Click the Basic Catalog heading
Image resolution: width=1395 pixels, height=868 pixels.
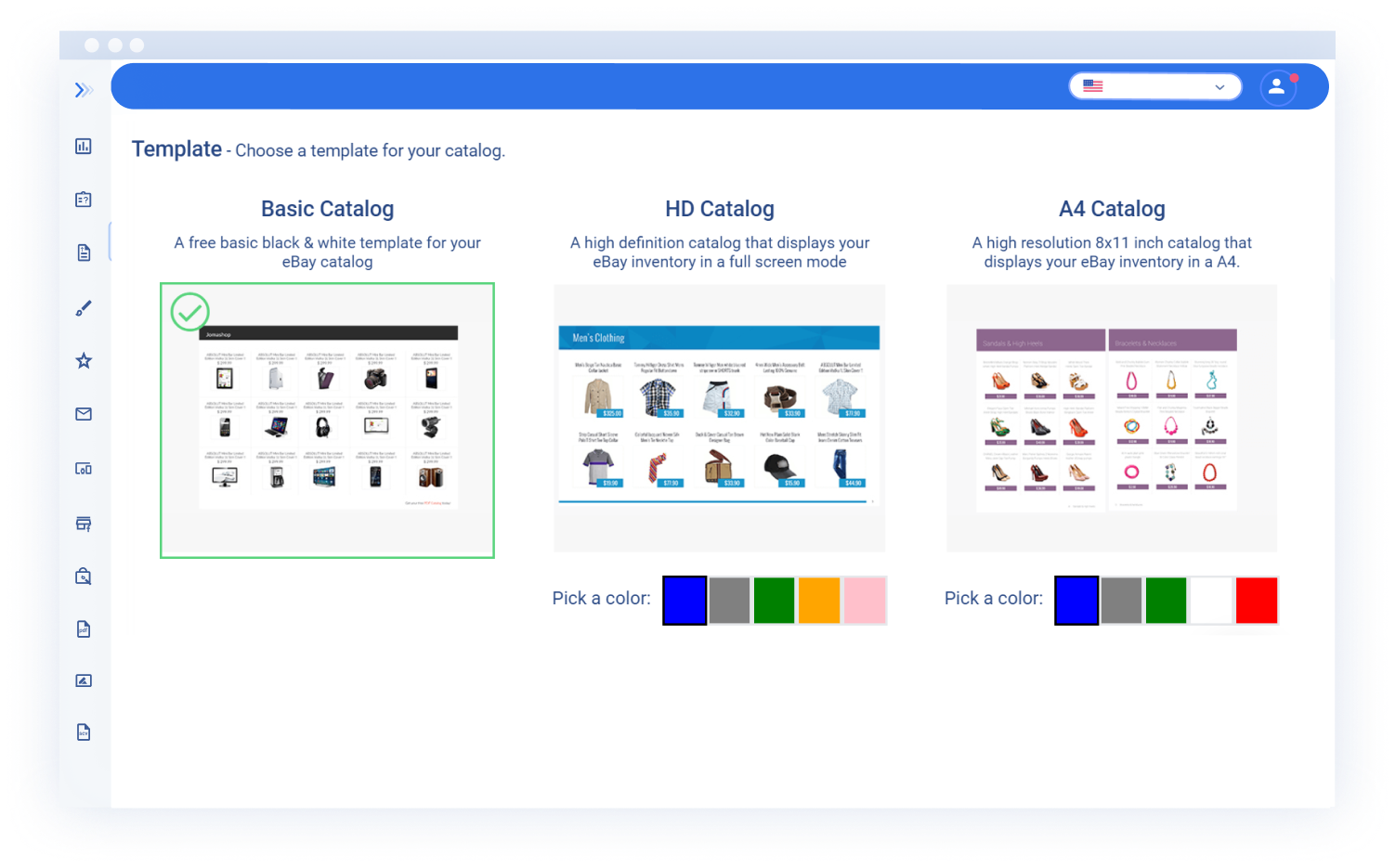coord(327,209)
